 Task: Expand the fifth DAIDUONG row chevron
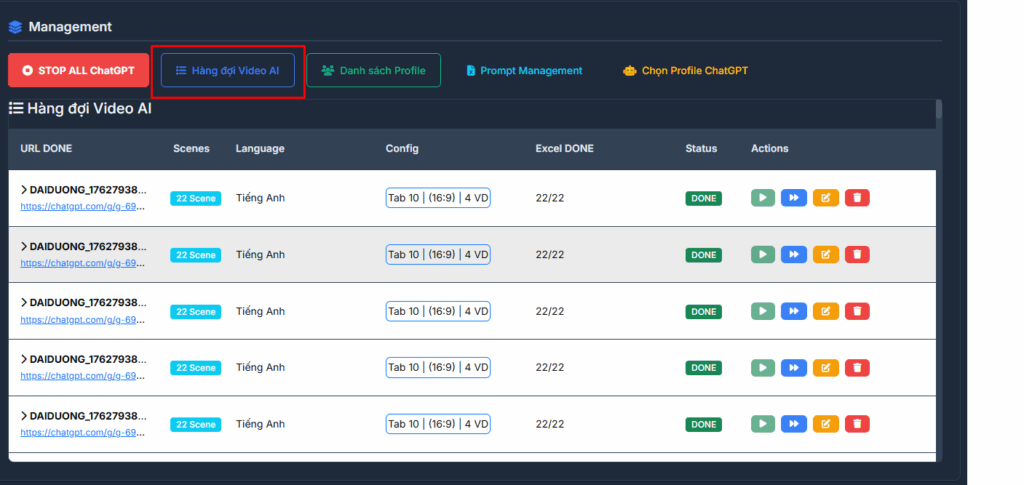click(x=25, y=415)
